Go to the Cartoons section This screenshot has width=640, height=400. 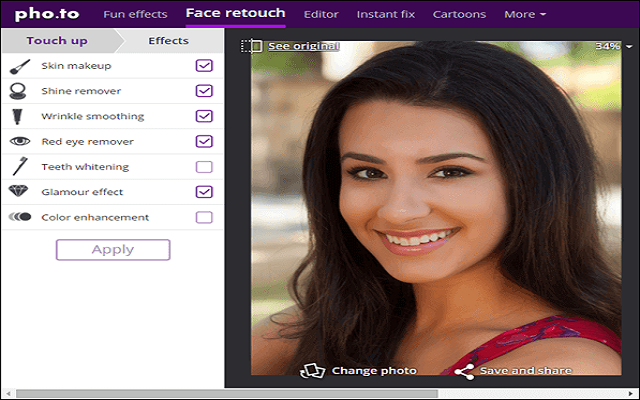[459, 15]
